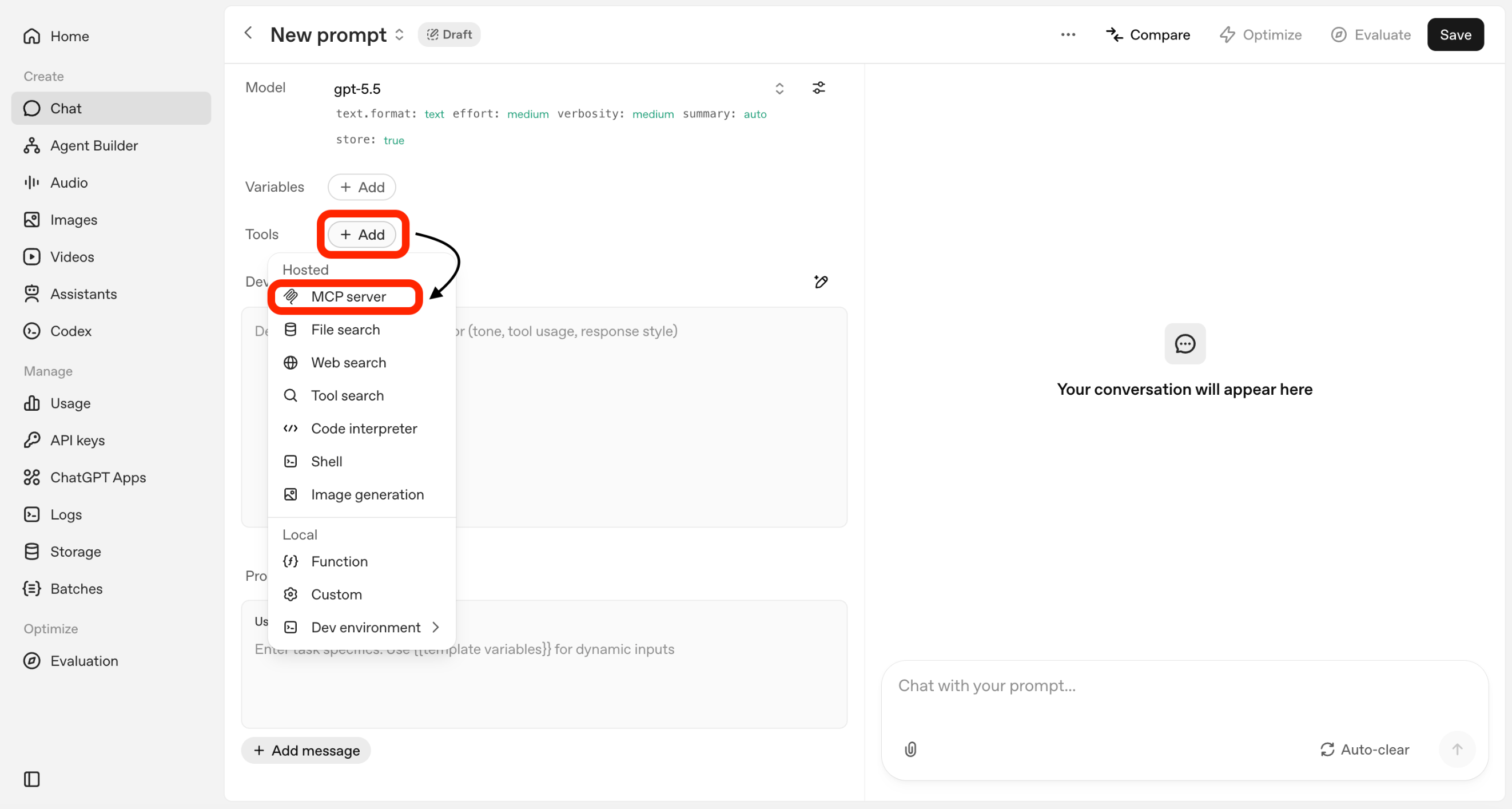Image resolution: width=1512 pixels, height=809 pixels.
Task: Add a variable
Action: [362, 187]
